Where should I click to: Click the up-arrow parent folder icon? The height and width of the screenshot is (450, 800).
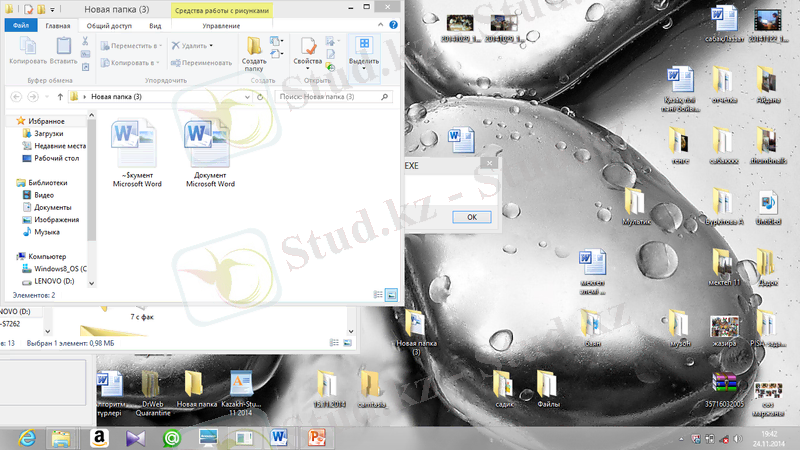[60, 97]
